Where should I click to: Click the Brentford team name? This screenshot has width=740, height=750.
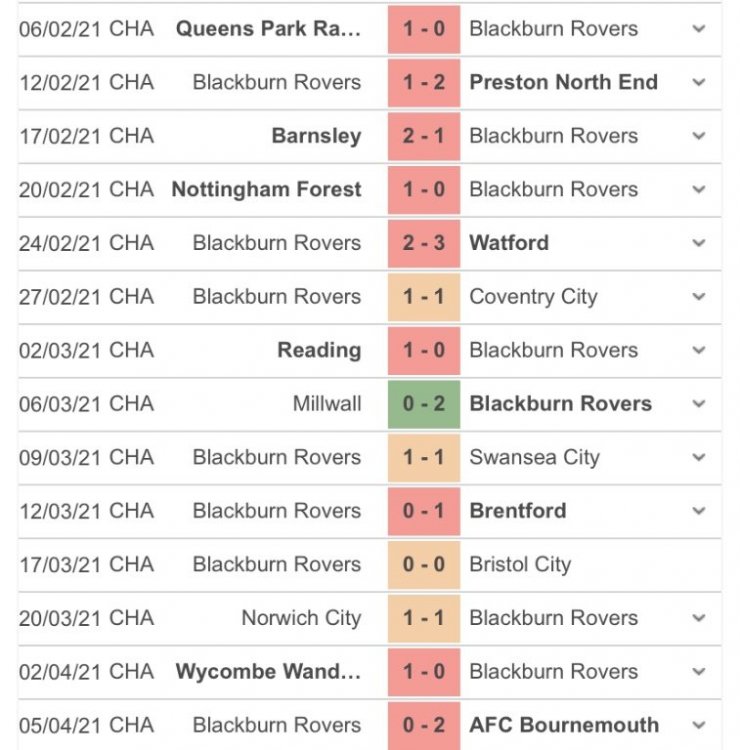tap(518, 511)
